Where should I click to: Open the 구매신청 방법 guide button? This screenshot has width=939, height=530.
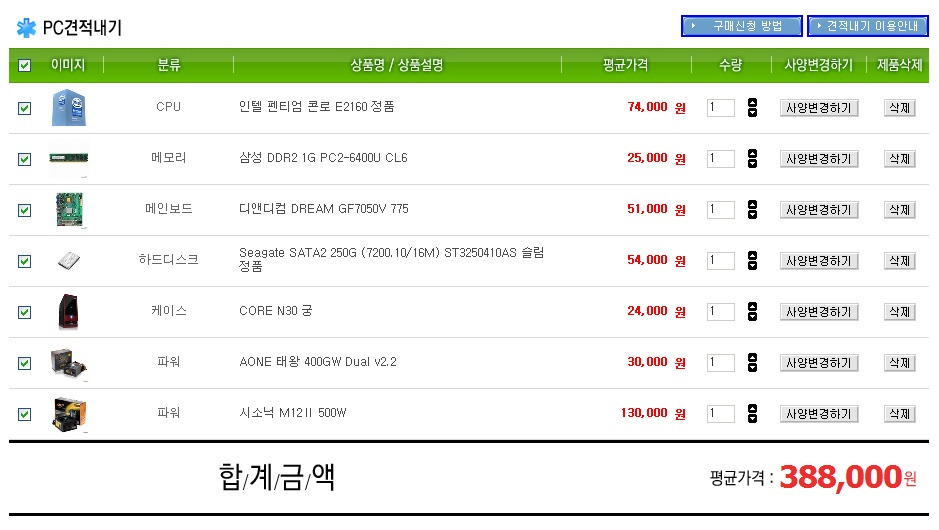click(741, 26)
